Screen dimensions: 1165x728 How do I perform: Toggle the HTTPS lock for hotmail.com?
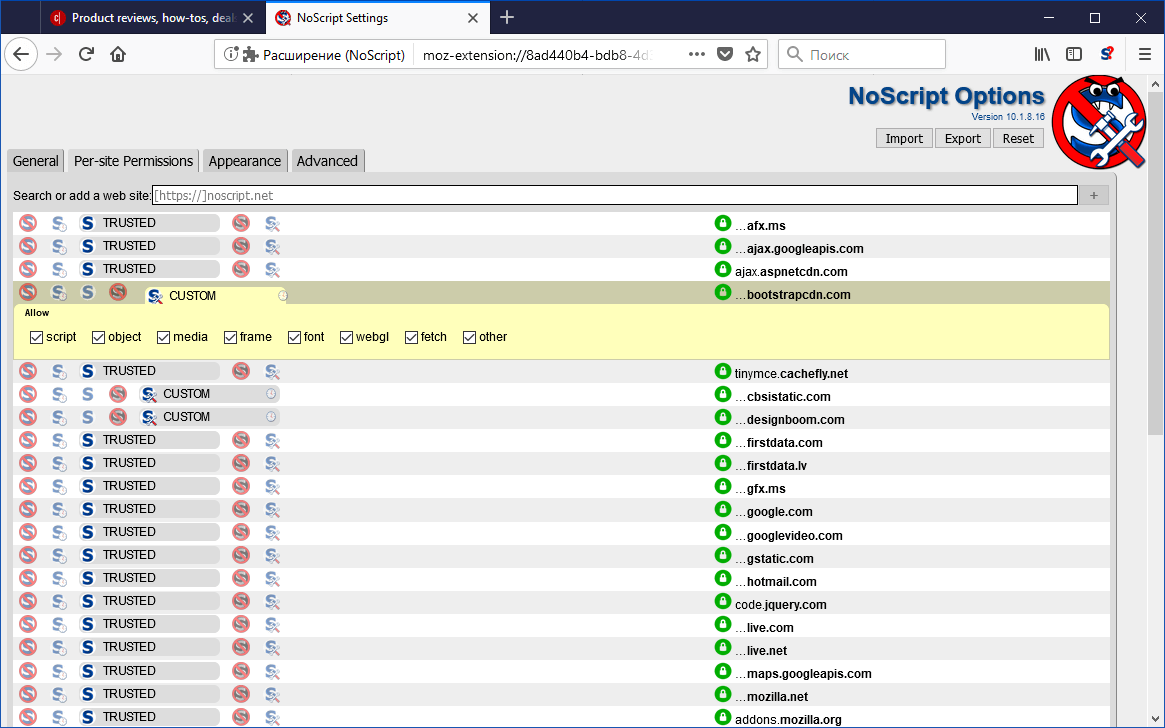click(723, 578)
